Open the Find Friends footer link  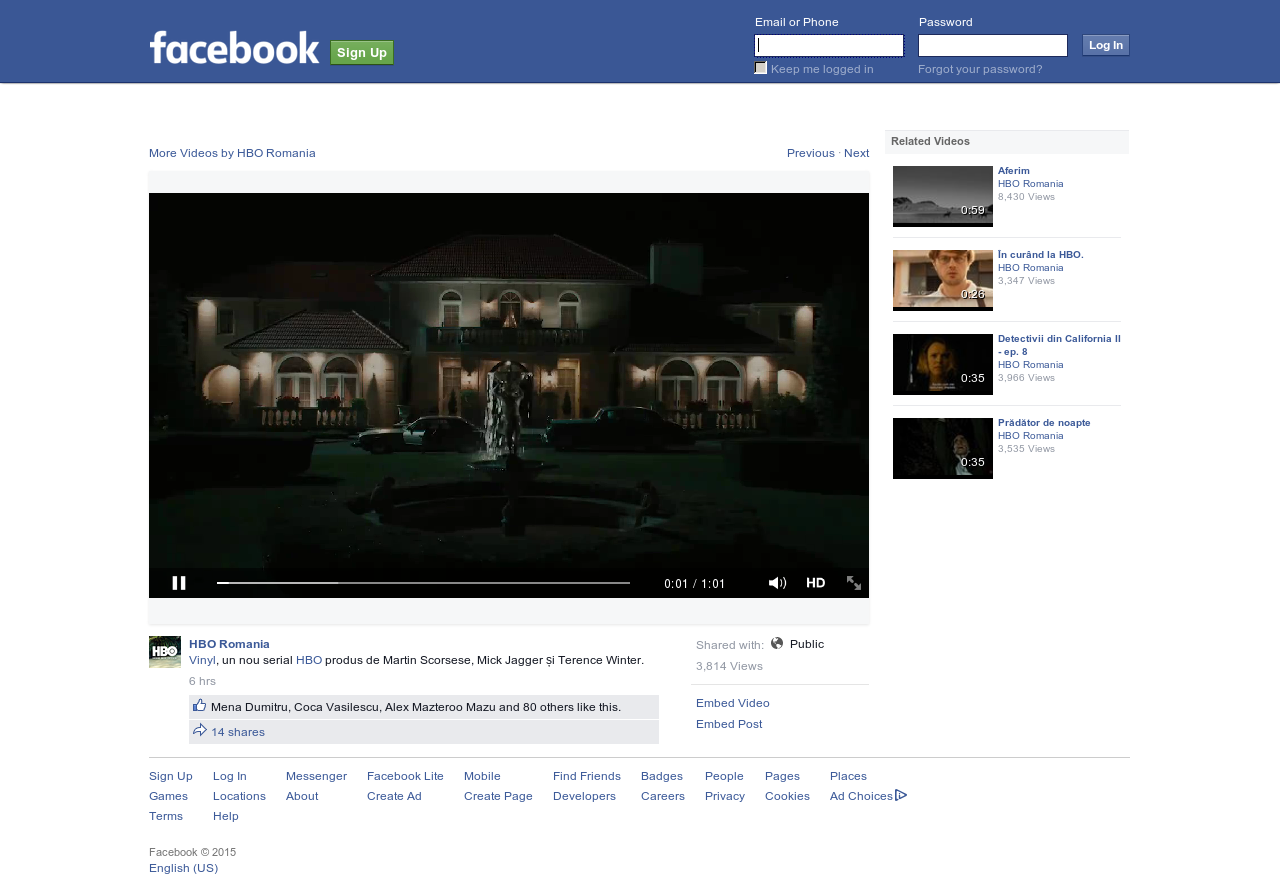tap(587, 776)
